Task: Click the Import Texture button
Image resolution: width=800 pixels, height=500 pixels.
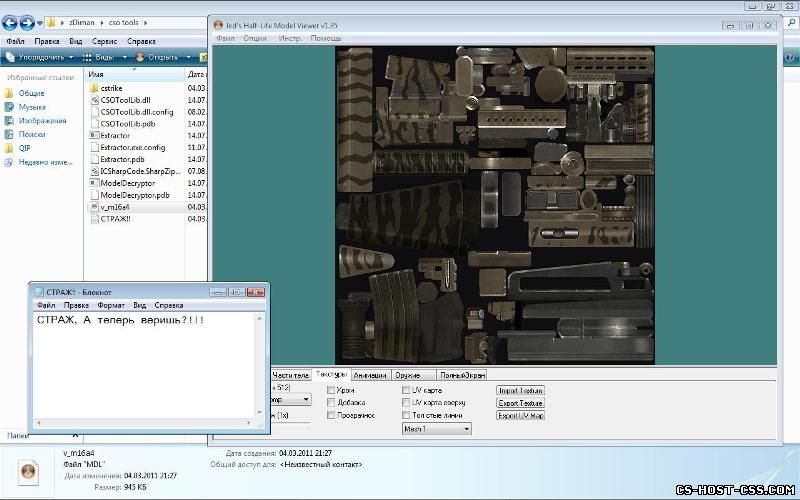Action: [x=520, y=391]
